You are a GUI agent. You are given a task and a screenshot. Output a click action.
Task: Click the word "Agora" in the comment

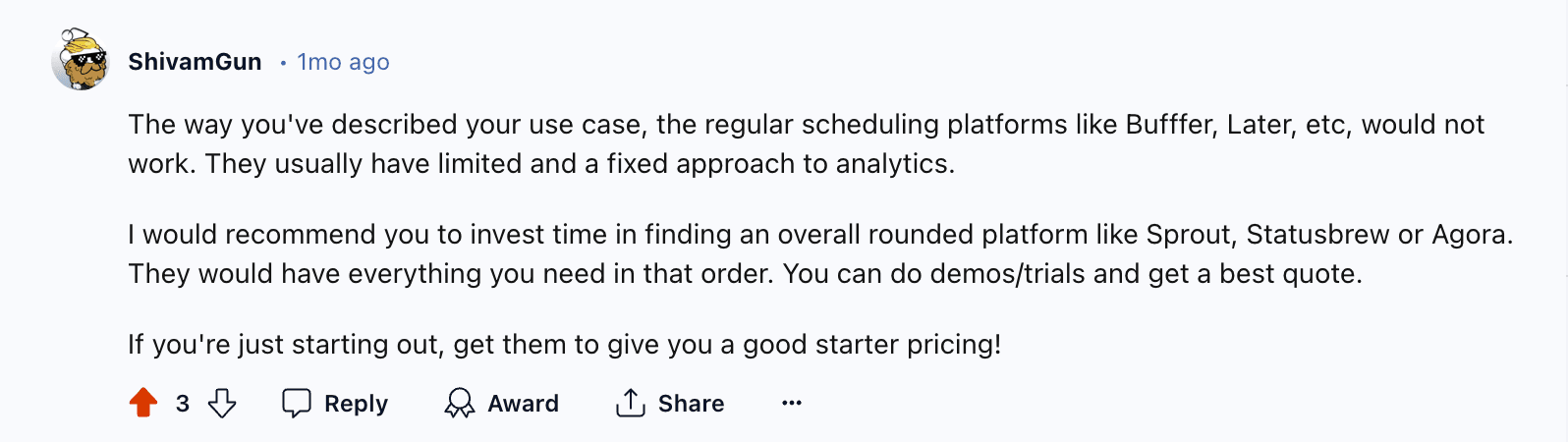point(1469,235)
